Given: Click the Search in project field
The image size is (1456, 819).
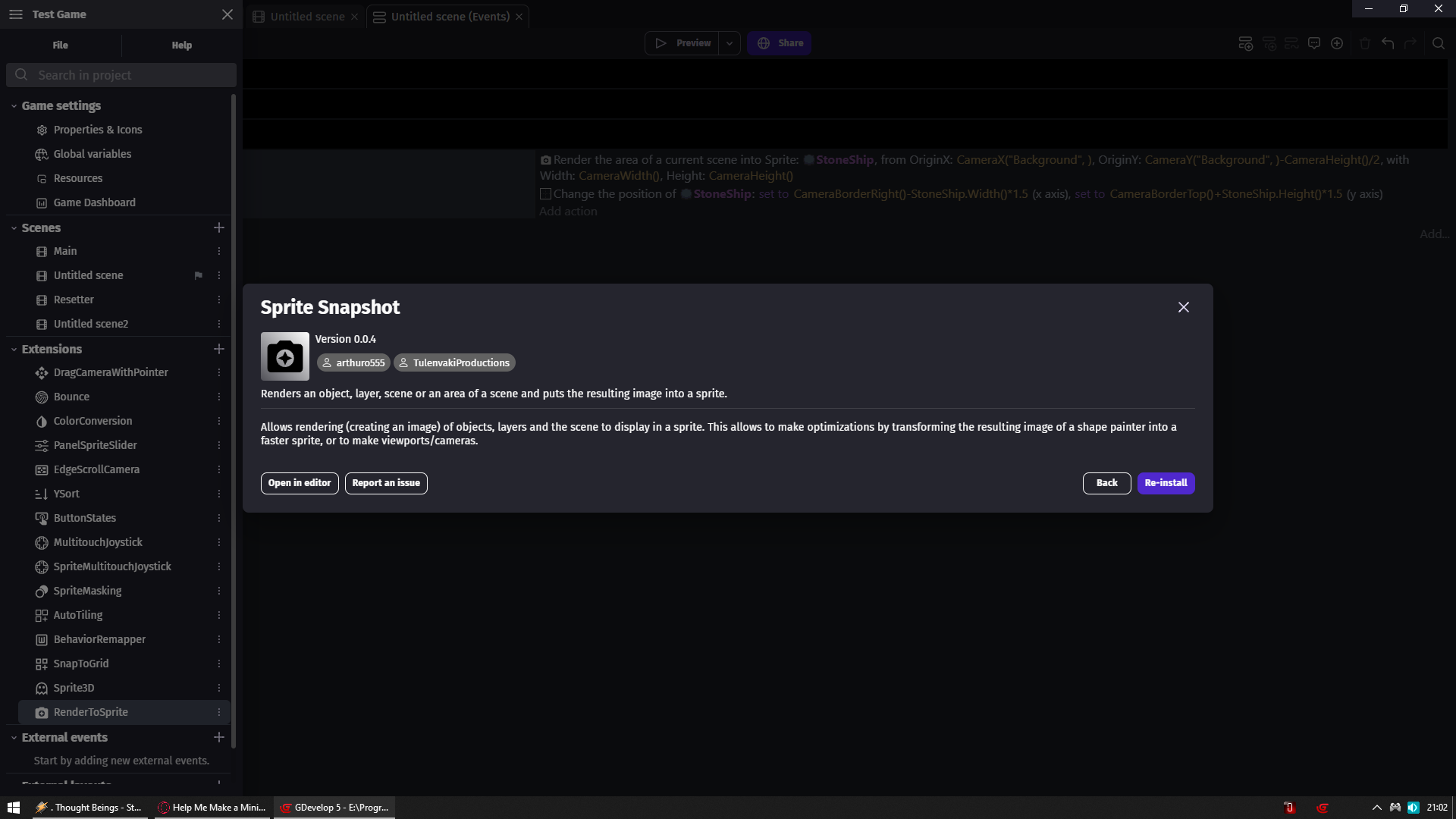Looking at the screenshot, I should pyautogui.click(x=121, y=75).
